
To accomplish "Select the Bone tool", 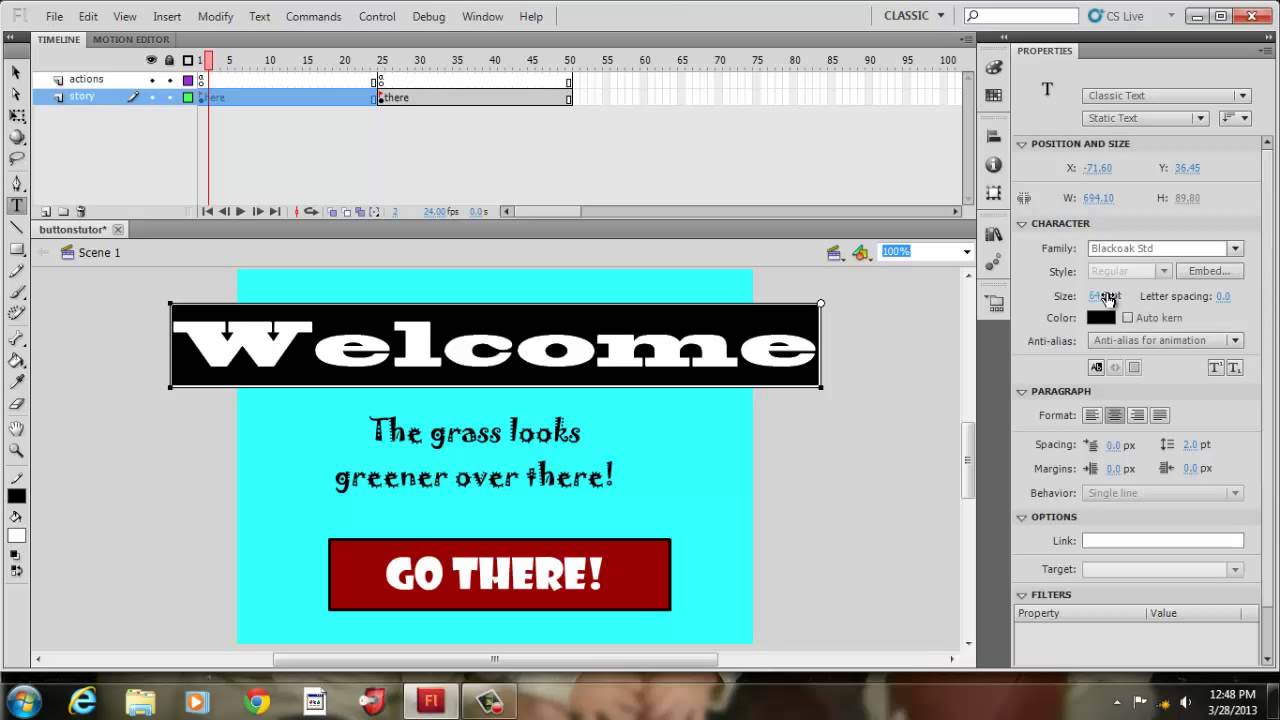I will coord(16,340).
